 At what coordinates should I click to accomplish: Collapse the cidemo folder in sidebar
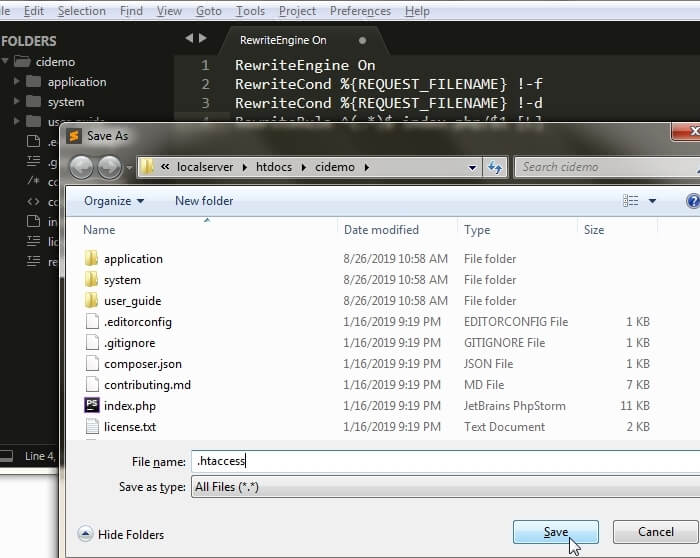pyautogui.click(x=5, y=61)
